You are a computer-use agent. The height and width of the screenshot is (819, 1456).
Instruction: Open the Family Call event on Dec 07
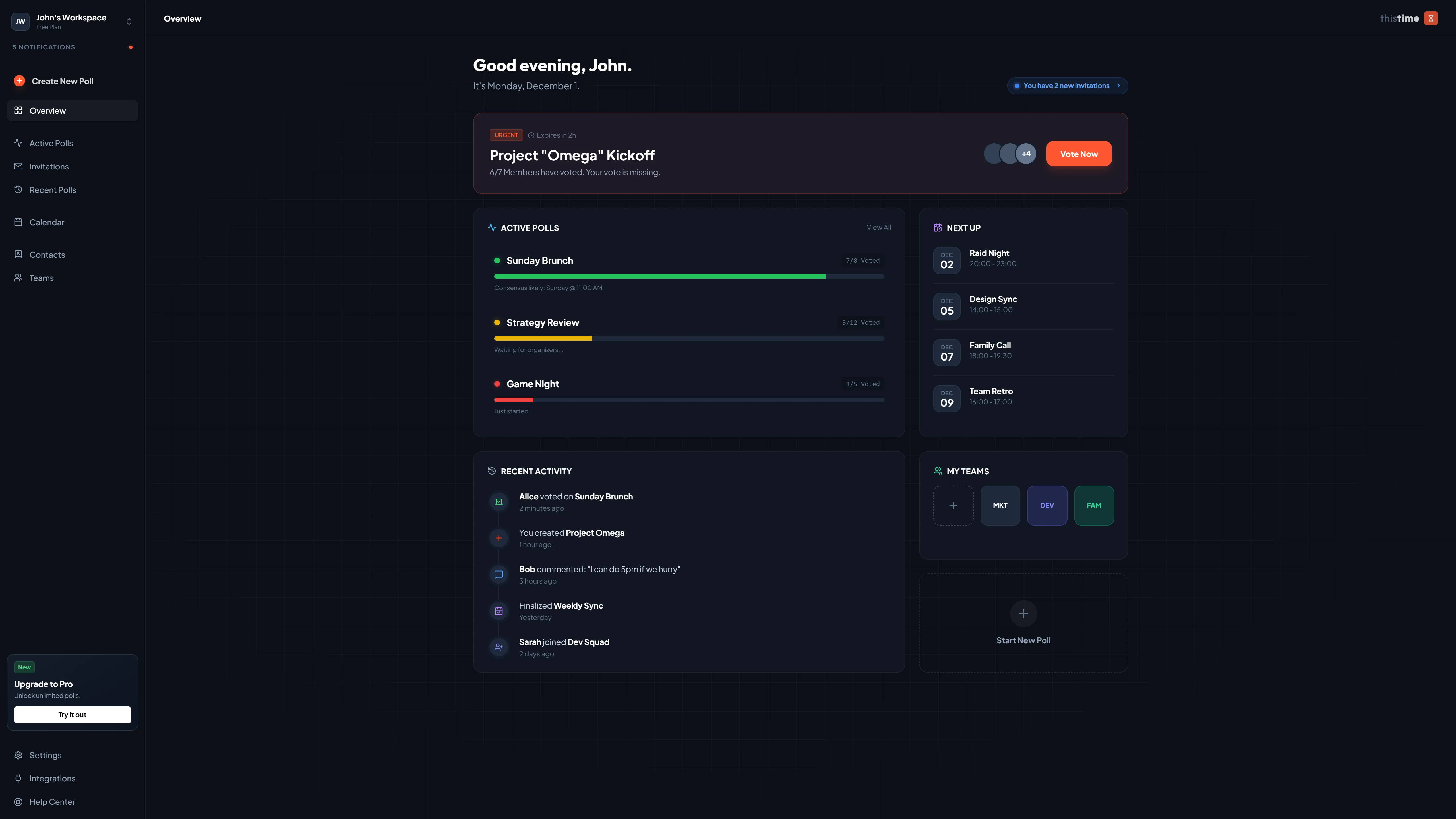(x=1023, y=352)
